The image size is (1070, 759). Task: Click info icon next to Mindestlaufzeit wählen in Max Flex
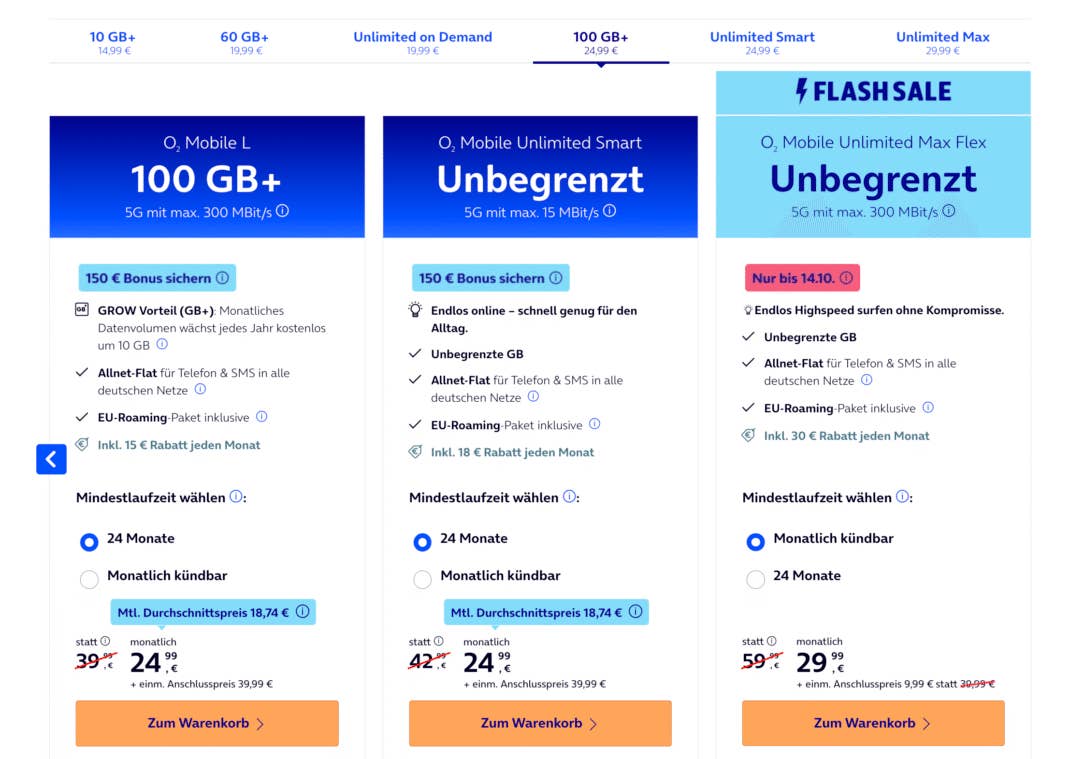902,496
